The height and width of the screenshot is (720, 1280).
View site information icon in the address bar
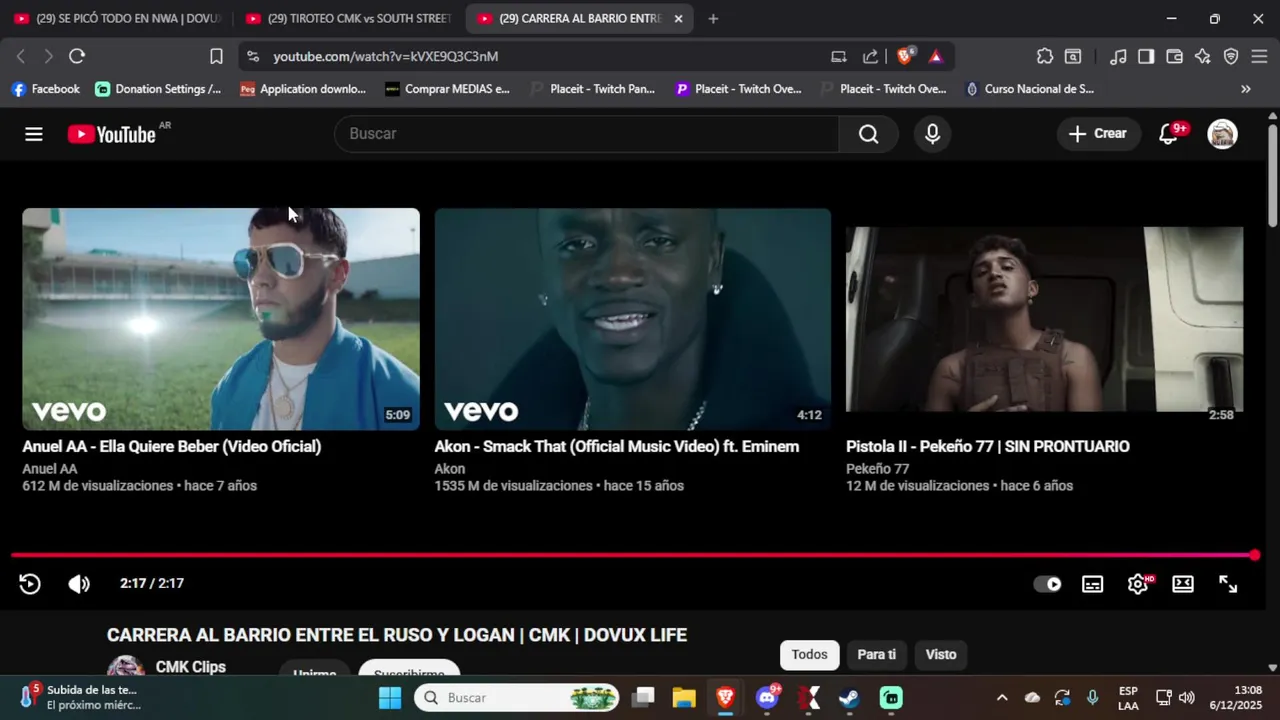253,56
